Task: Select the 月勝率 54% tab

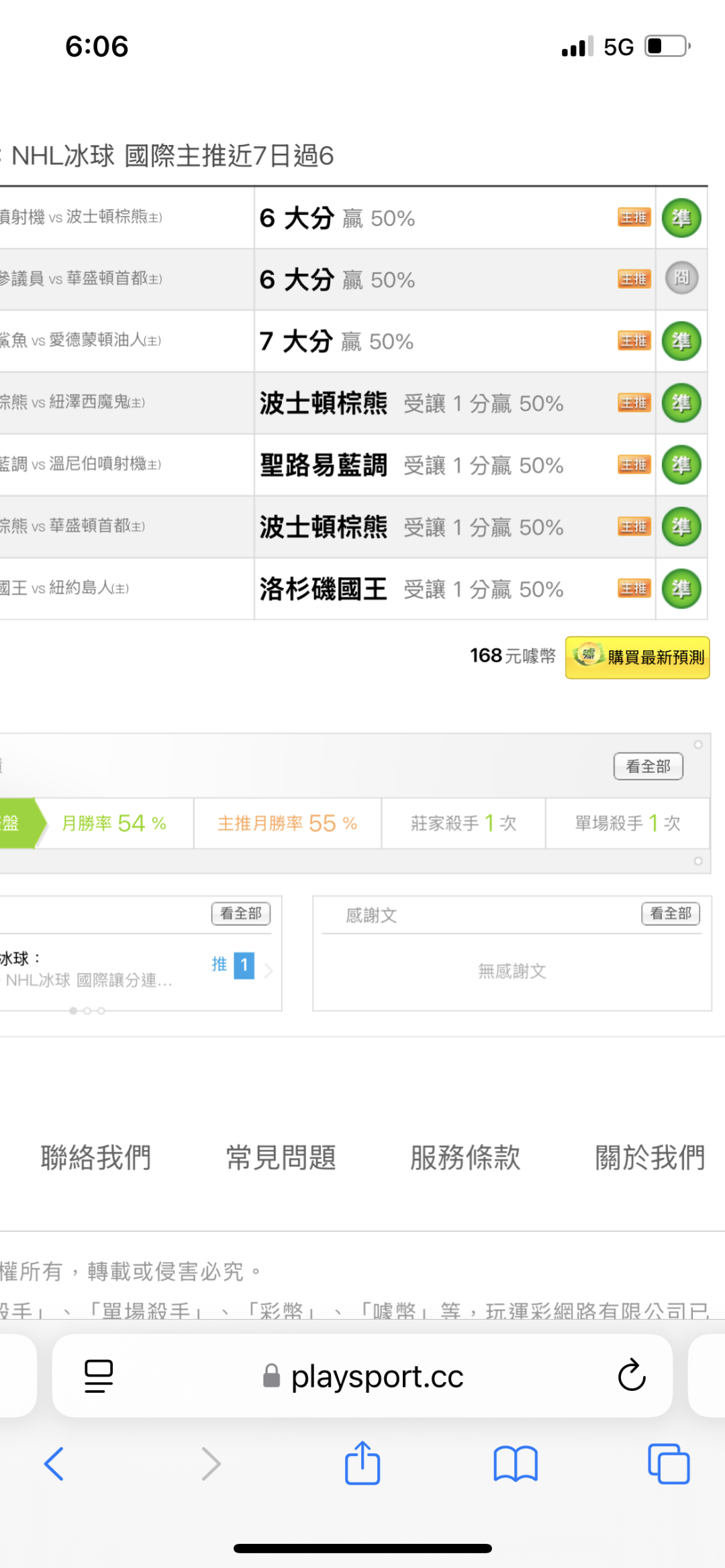Action: 114,823
